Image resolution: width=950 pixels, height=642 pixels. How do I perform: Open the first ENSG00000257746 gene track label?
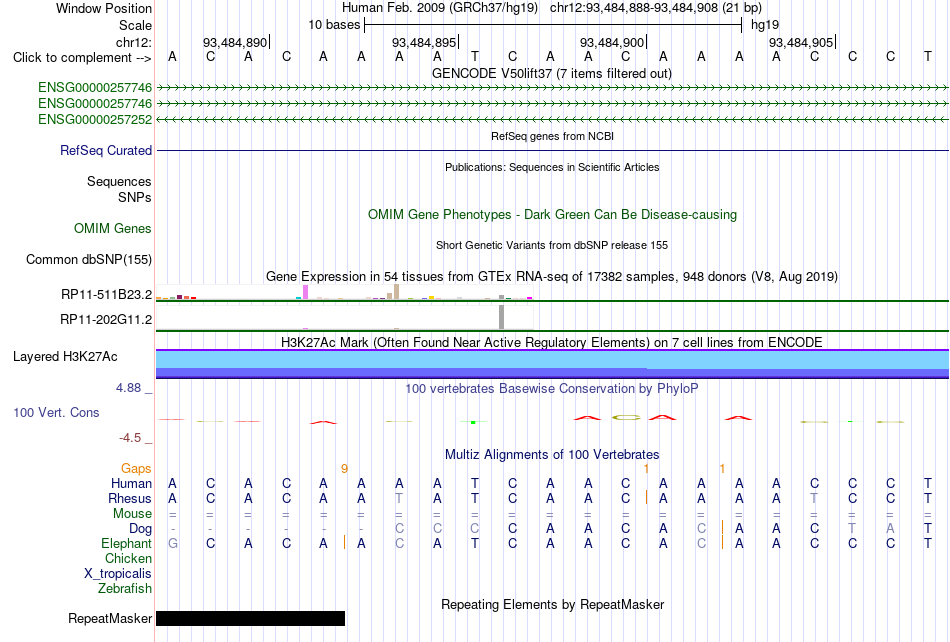point(95,88)
